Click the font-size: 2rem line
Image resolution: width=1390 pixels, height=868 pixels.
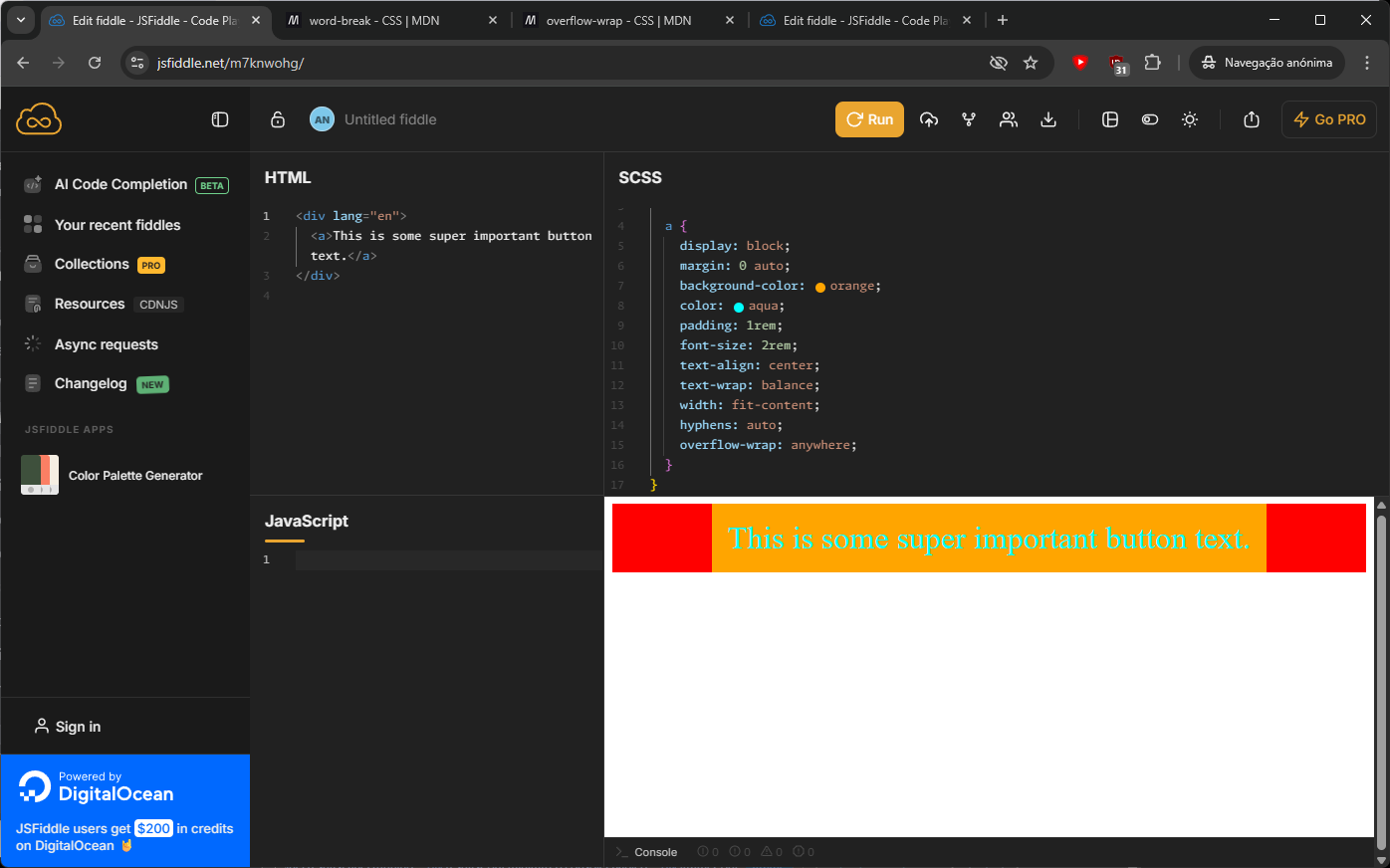click(x=739, y=345)
